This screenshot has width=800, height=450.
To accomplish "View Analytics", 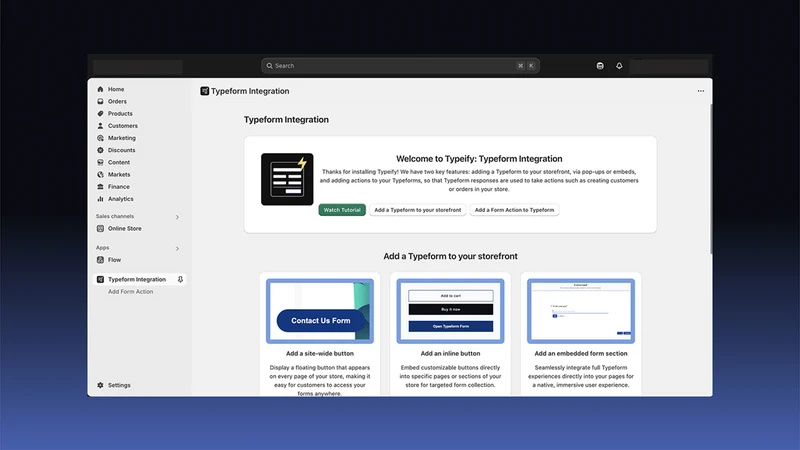I will pos(120,199).
